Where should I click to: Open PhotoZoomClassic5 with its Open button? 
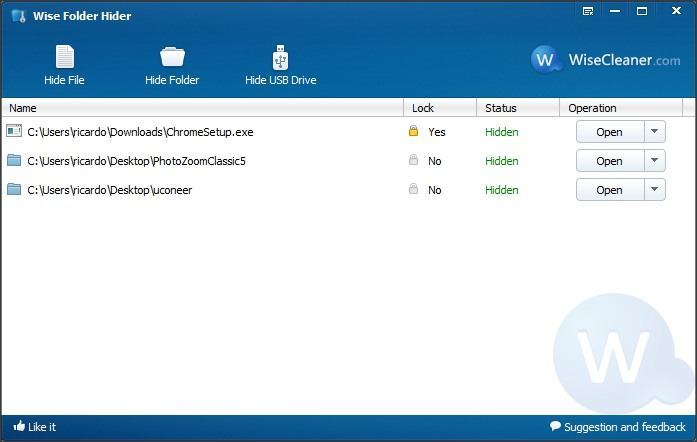(610, 161)
